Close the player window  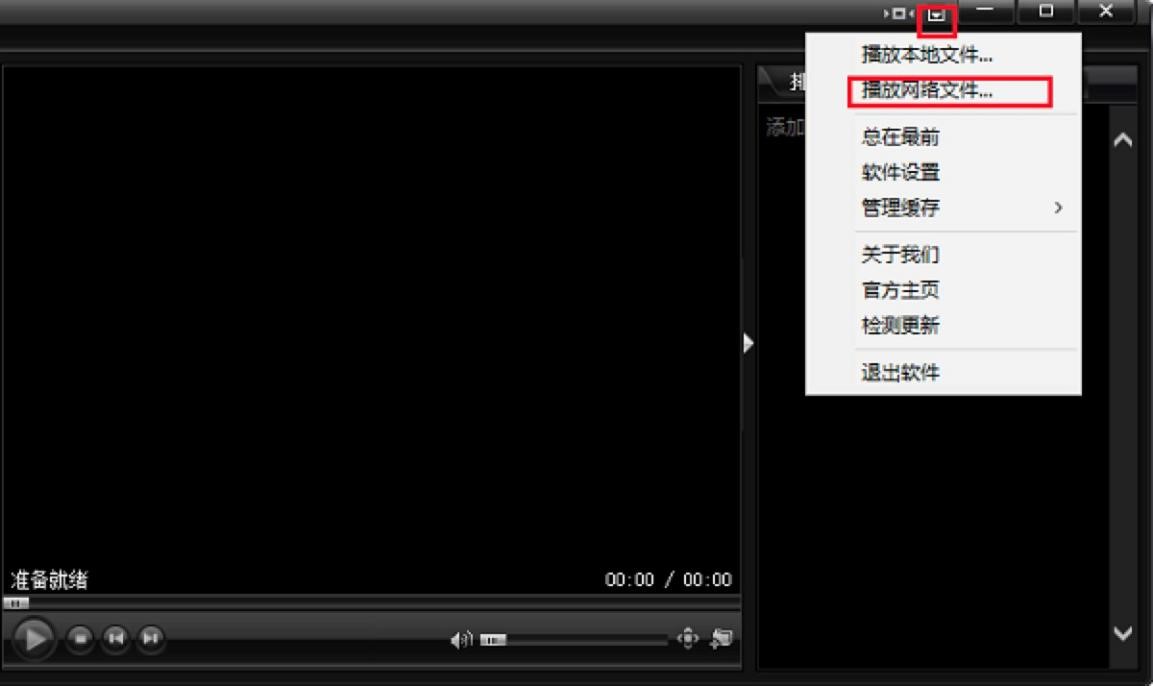click(x=1106, y=12)
